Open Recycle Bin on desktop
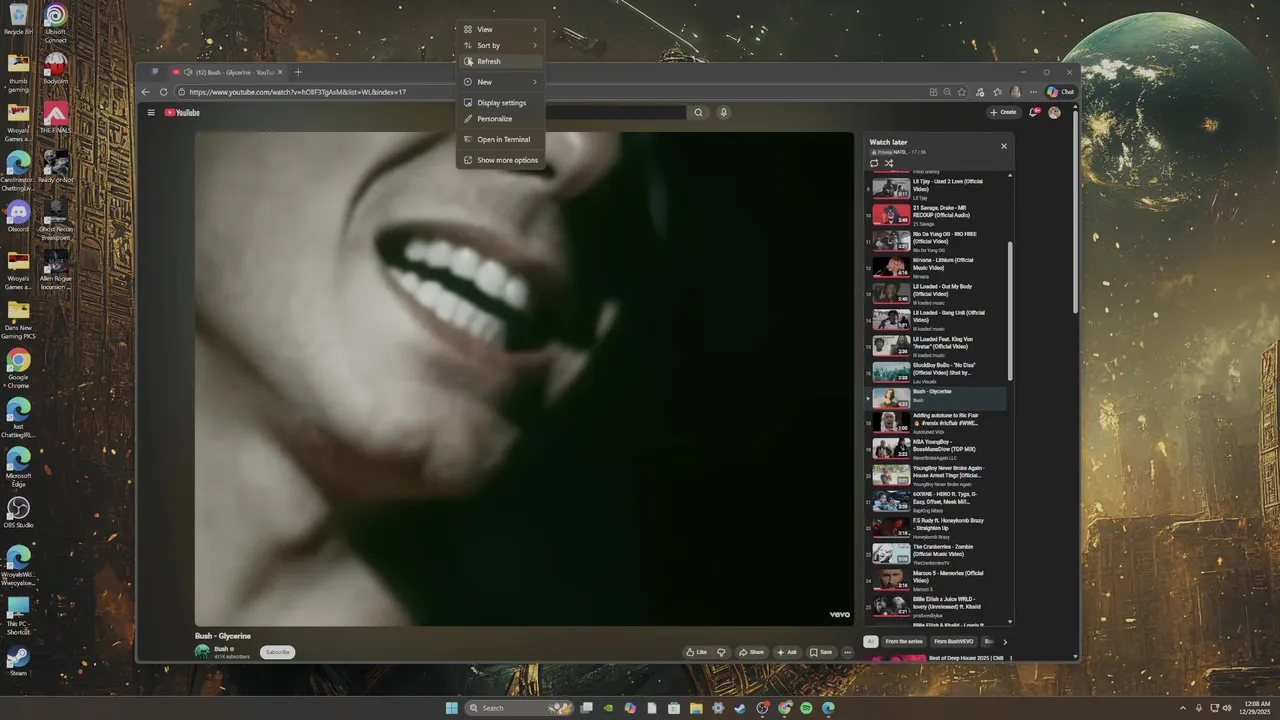This screenshot has width=1280, height=720. point(18,19)
